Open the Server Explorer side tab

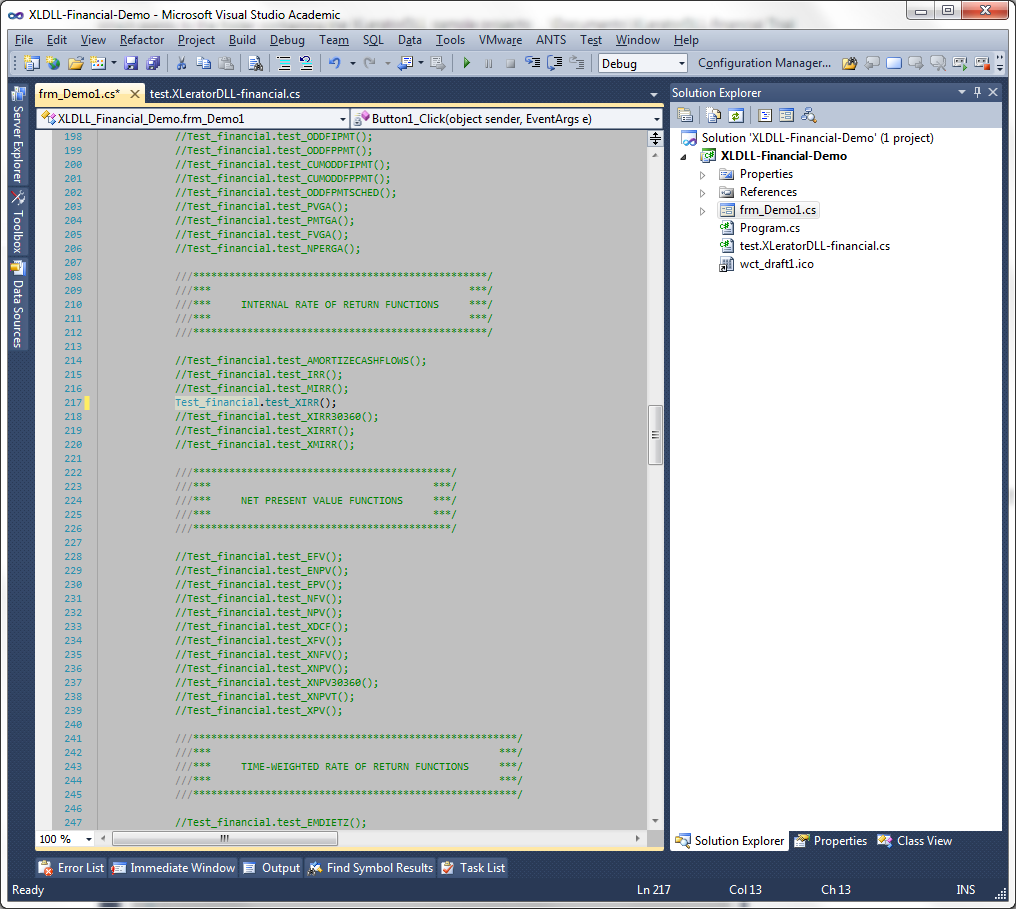[18, 135]
